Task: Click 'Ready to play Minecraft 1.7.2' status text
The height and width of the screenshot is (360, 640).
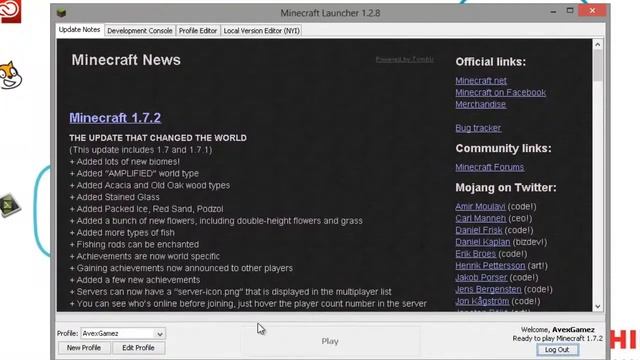Action: coord(558,338)
